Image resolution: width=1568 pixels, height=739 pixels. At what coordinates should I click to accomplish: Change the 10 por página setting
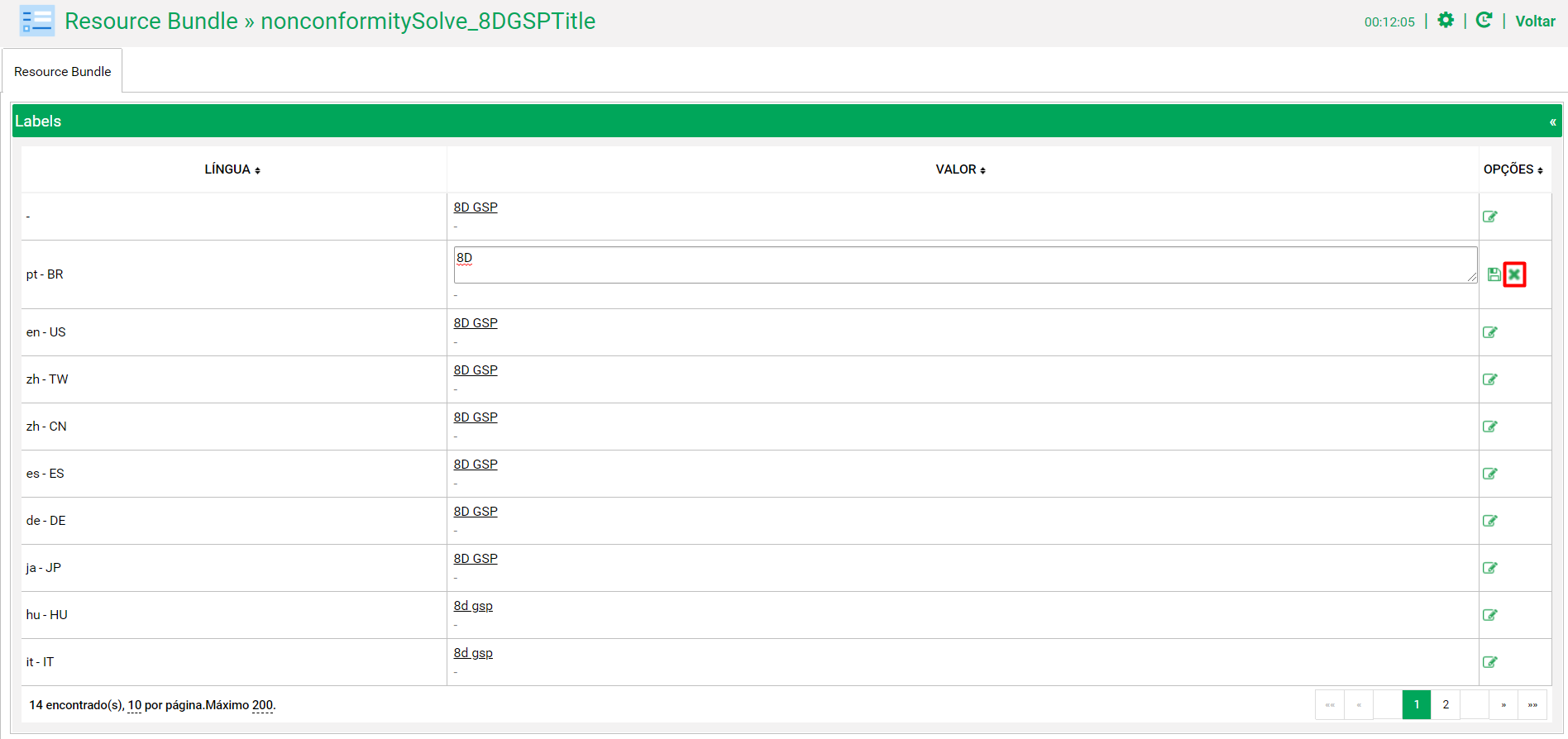[135, 705]
